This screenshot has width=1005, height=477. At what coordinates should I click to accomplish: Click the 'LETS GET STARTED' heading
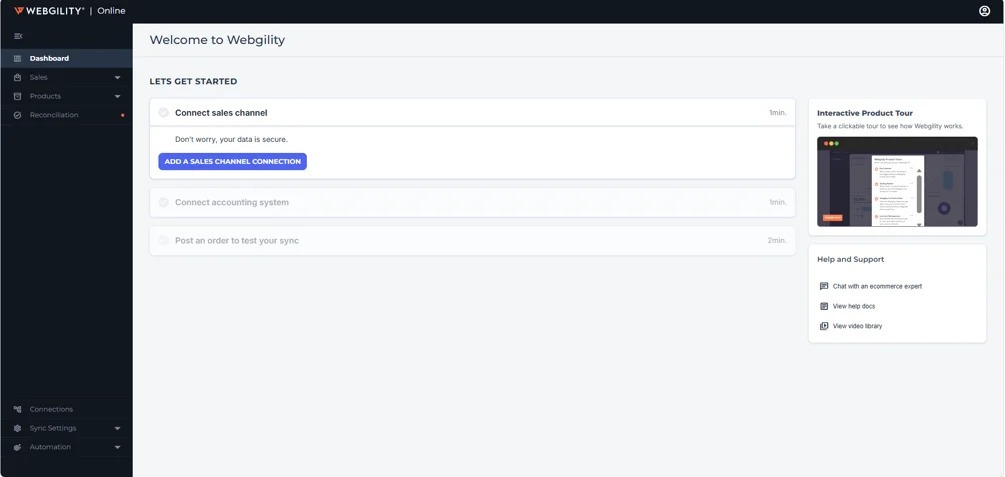pyautogui.click(x=194, y=81)
